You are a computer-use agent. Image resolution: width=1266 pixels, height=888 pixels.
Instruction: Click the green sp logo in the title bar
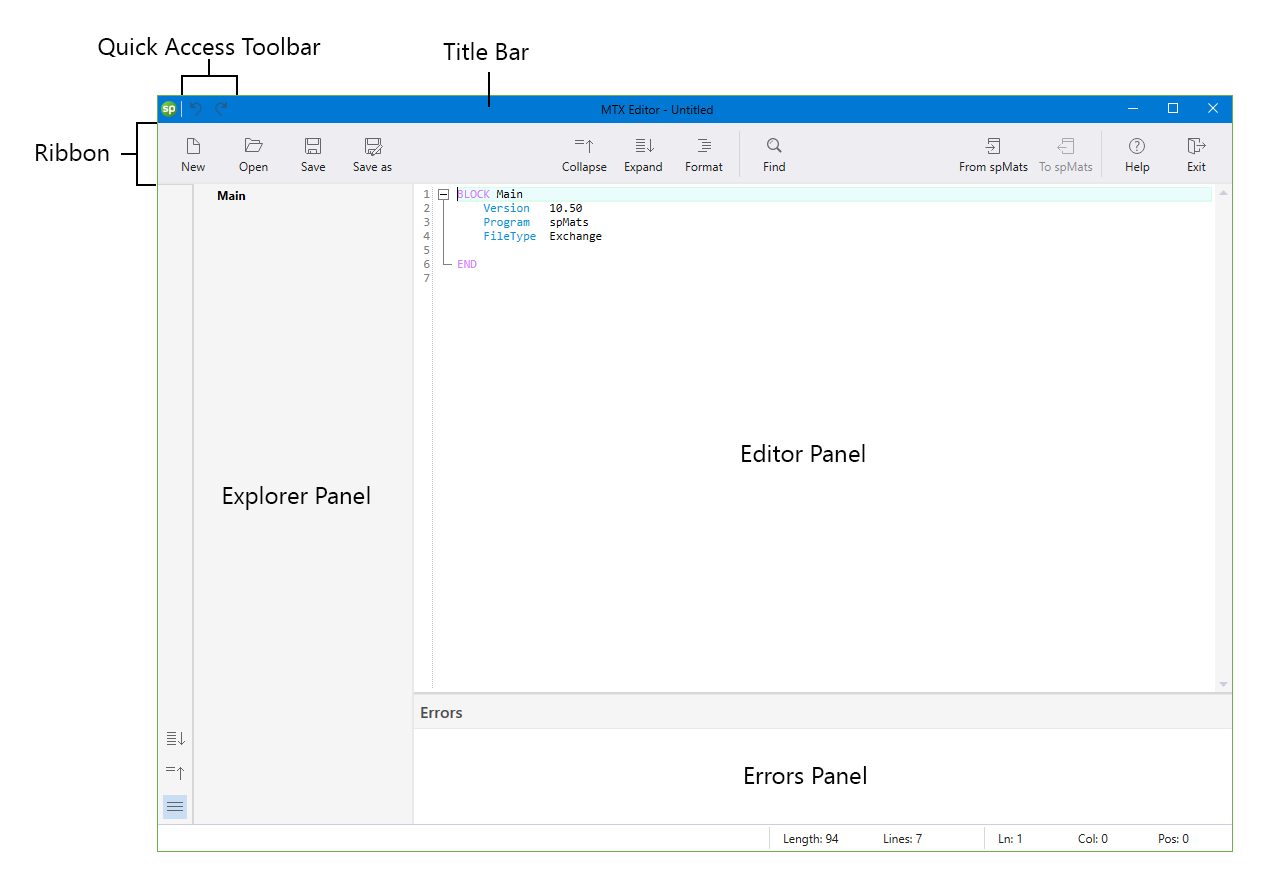tap(169, 109)
